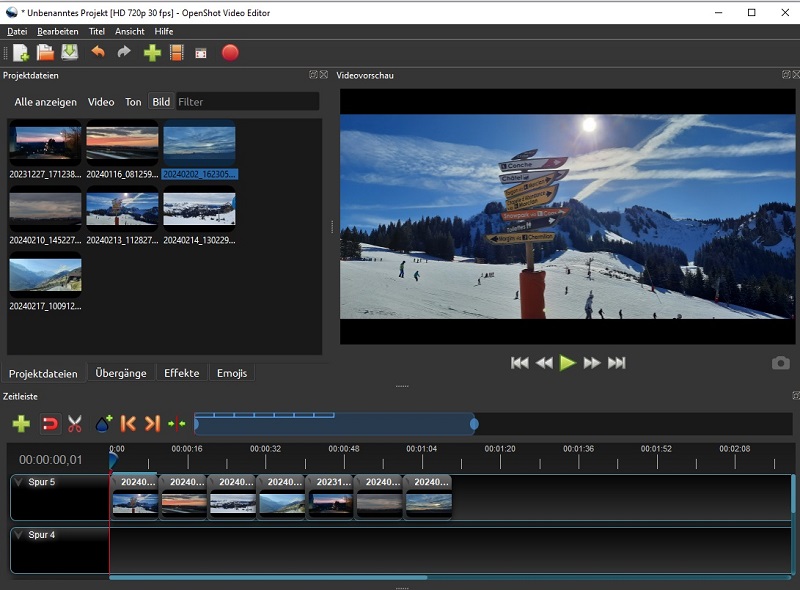Click the timeline zoom slider handle
Viewport: 800px width, 590px height.
(474, 424)
